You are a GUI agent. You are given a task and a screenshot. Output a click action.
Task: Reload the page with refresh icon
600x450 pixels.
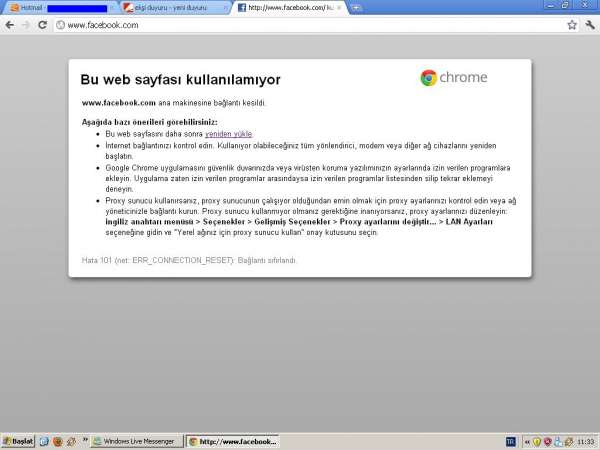pyautogui.click(x=42, y=25)
